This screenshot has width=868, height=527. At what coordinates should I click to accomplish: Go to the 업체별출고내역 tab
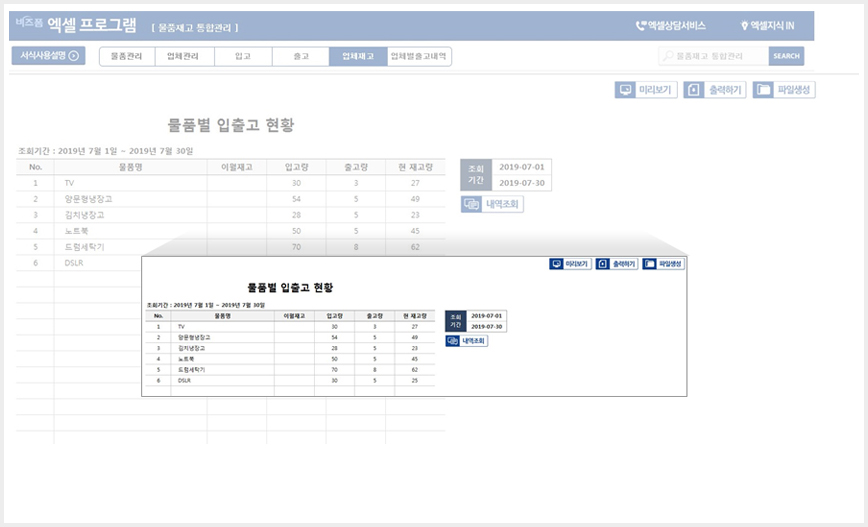[x=419, y=56]
